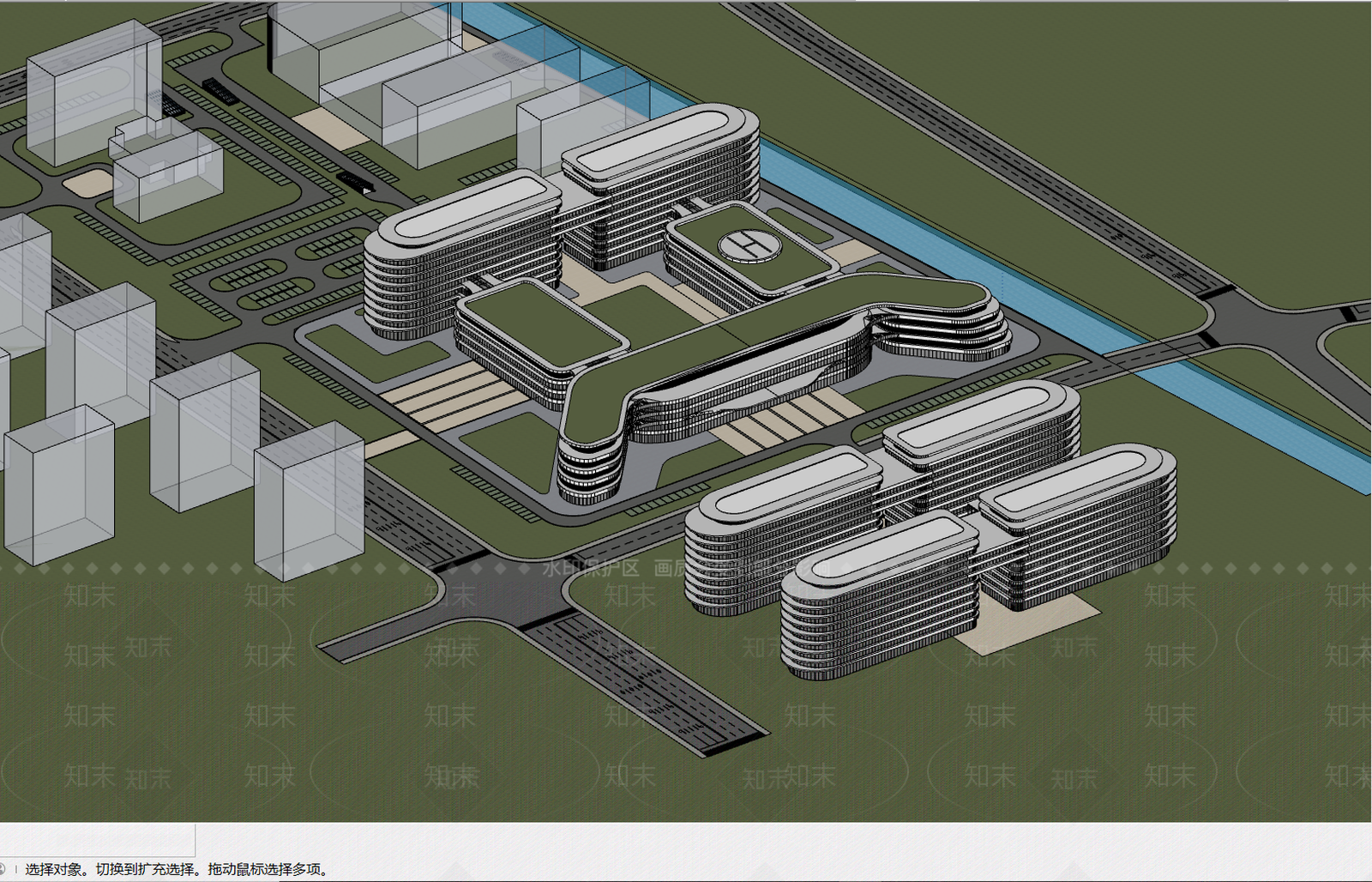
Task: Click the status bar help icon beside the hint text
Action: [3, 869]
